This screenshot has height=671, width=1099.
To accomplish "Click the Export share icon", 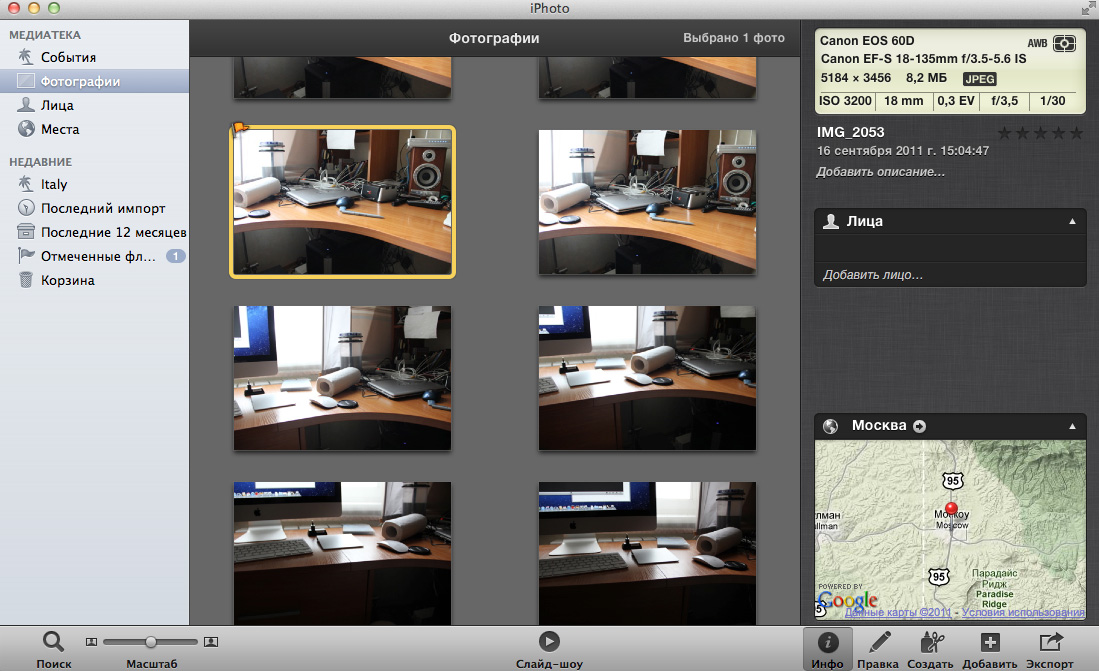I will pos(1050,643).
